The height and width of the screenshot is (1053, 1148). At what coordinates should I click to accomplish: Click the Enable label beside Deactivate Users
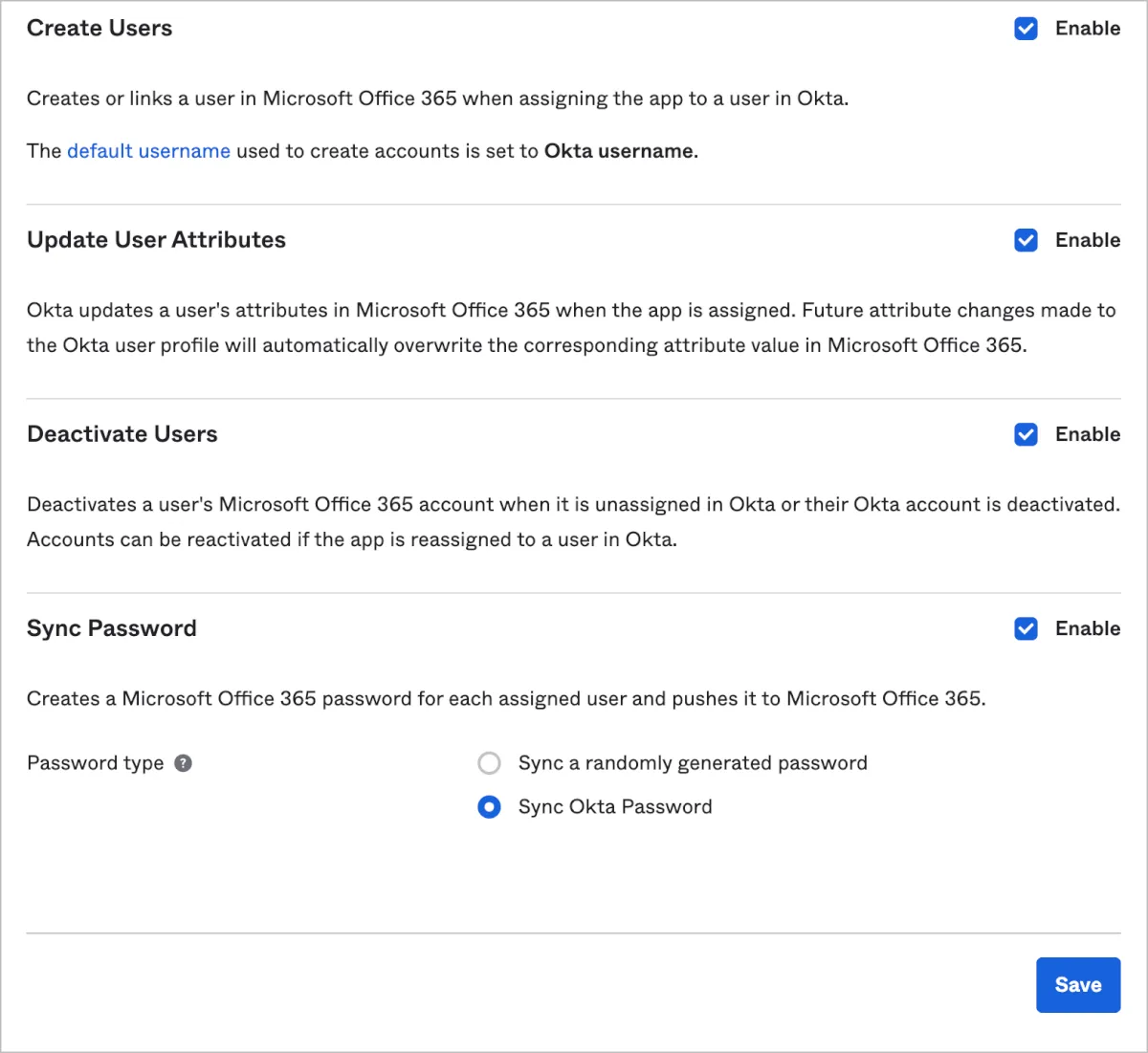click(x=1088, y=434)
